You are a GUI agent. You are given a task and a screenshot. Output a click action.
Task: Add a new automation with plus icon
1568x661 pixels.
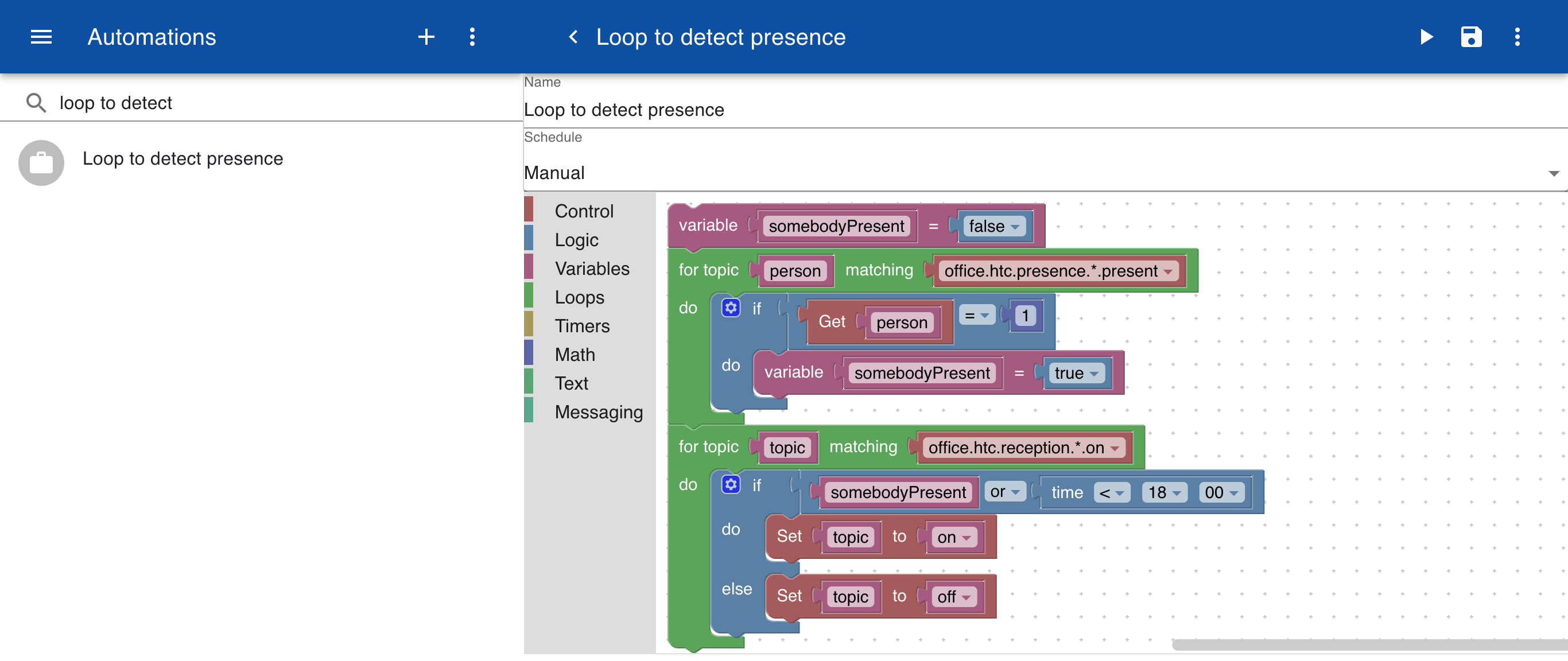(x=426, y=37)
